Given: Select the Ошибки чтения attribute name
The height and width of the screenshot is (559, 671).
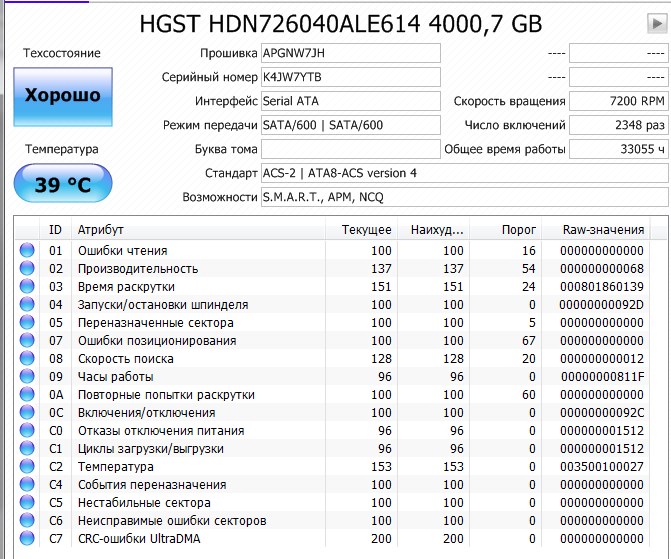Looking at the screenshot, I should tap(122, 250).
